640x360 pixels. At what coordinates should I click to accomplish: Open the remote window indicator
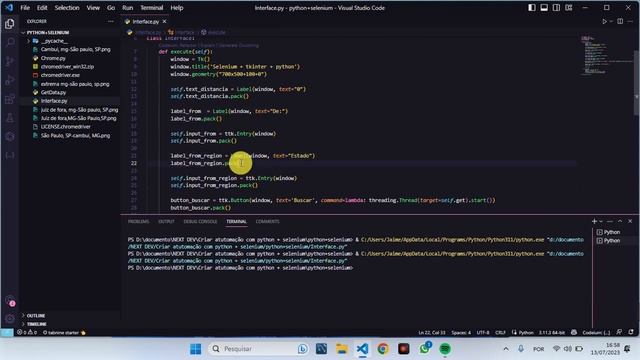click(x=7, y=333)
